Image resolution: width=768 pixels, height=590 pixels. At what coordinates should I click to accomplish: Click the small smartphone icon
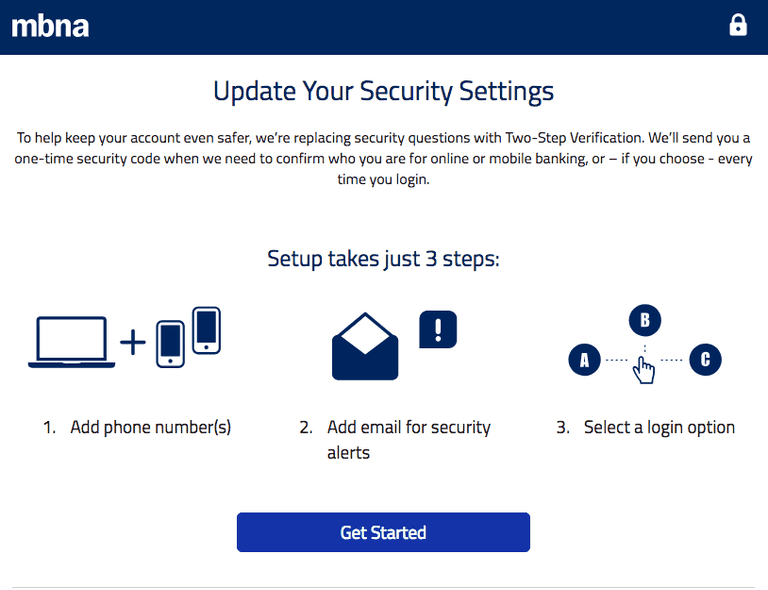tap(171, 343)
